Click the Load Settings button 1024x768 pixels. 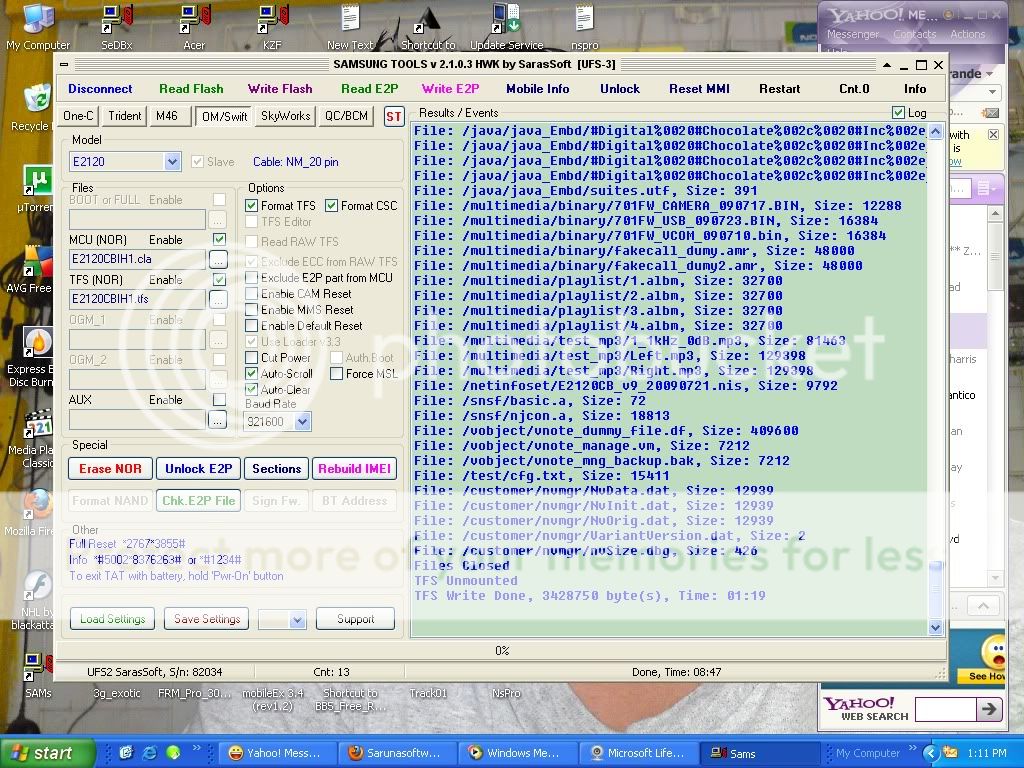pos(112,619)
